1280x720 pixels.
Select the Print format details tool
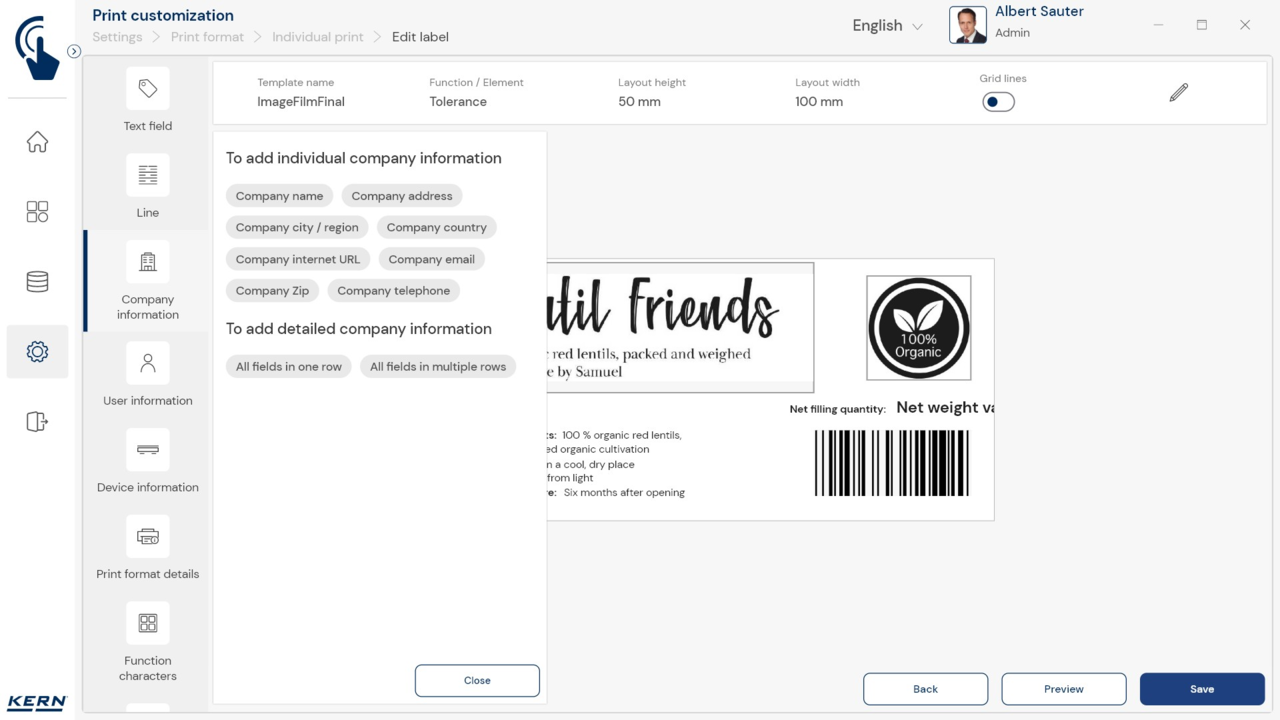pyautogui.click(x=148, y=548)
